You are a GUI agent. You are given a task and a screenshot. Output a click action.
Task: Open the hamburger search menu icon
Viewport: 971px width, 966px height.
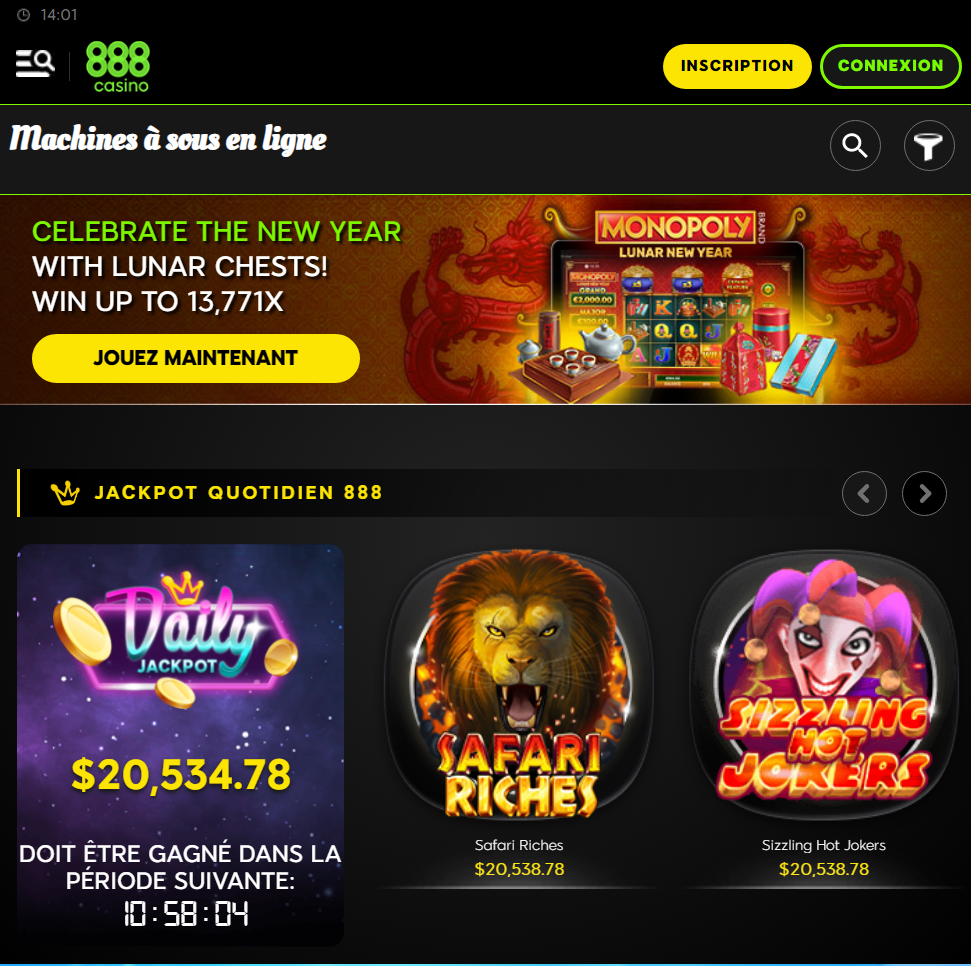[35, 64]
